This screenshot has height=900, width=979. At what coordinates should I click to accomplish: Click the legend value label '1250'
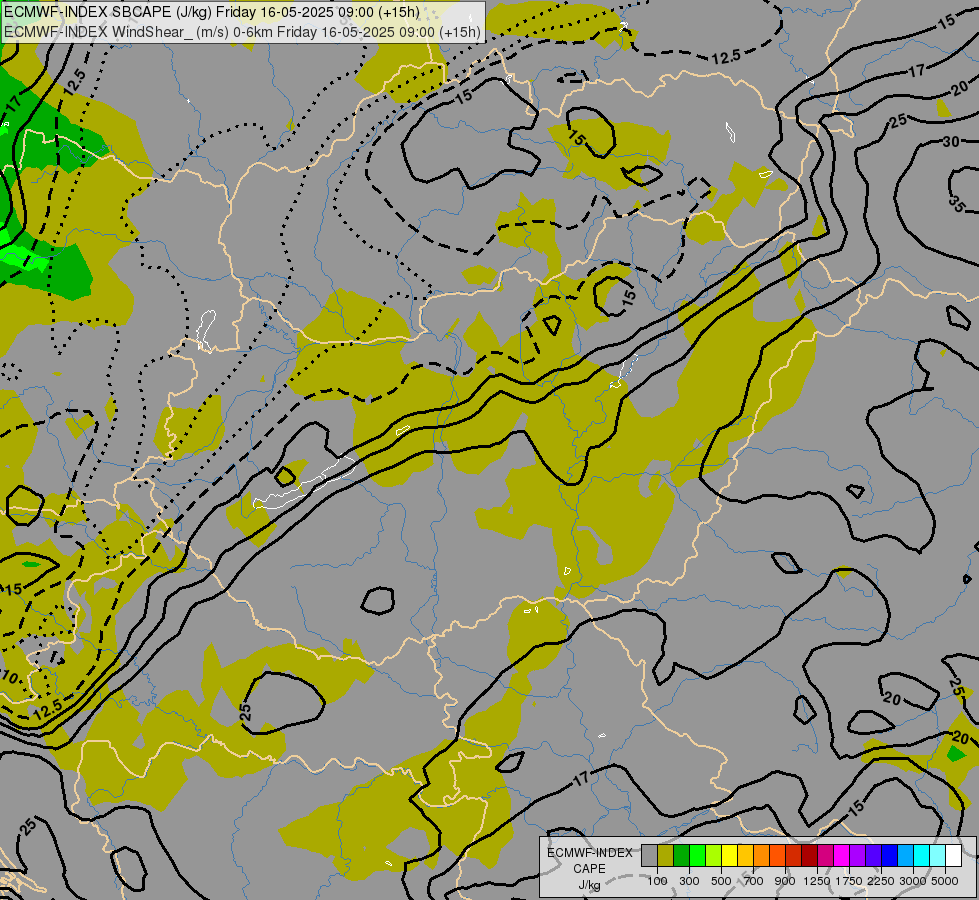pyautogui.click(x=817, y=881)
